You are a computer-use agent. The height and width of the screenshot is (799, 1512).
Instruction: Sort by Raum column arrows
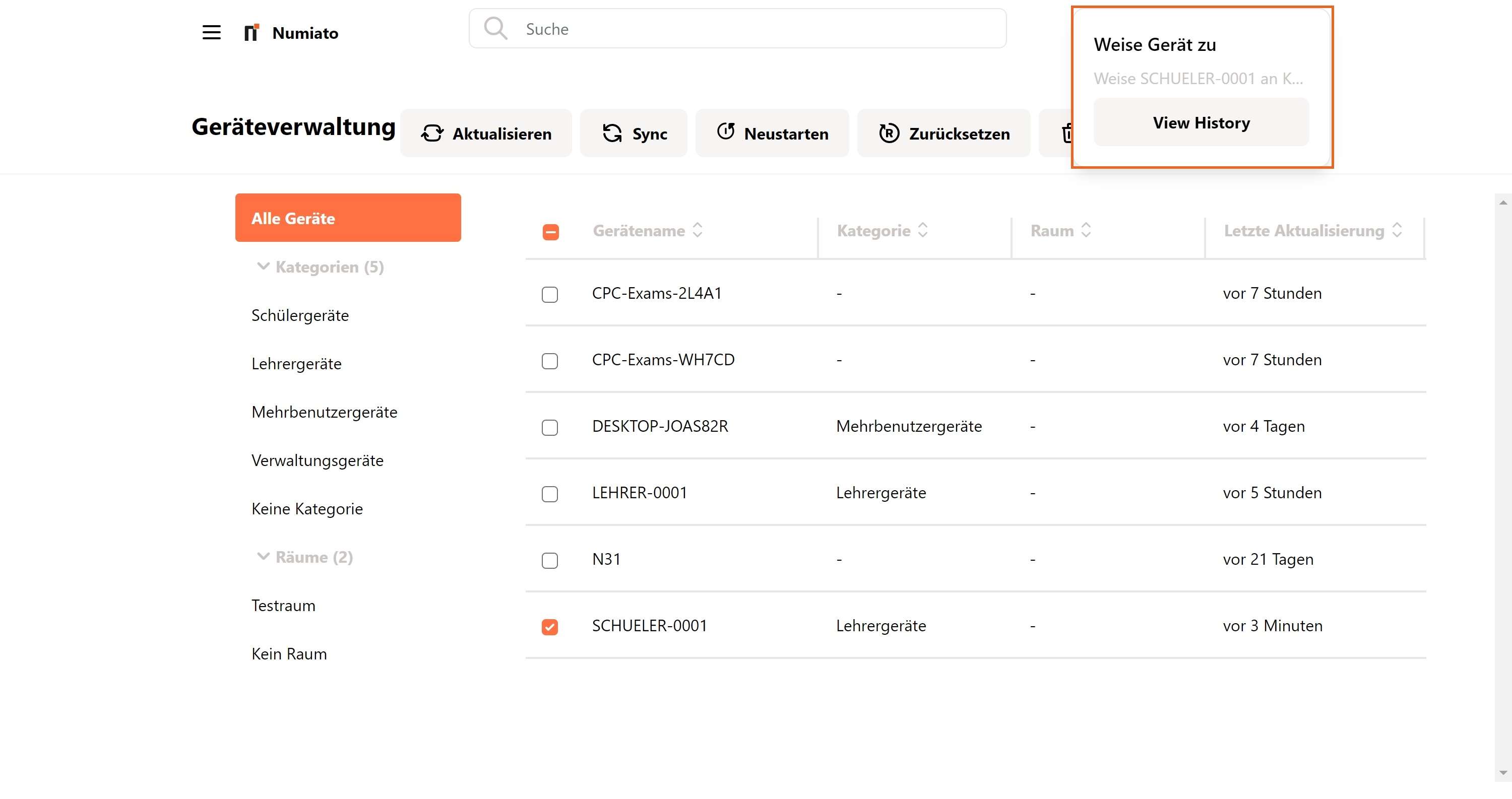click(x=1086, y=230)
